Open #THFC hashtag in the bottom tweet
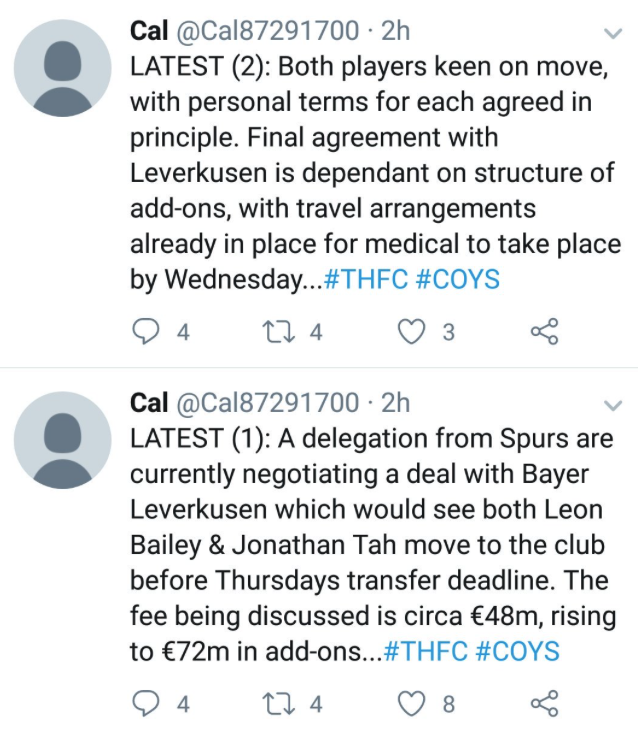Image resolution: width=638 pixels, height=736 pixels. click(425, 651)
